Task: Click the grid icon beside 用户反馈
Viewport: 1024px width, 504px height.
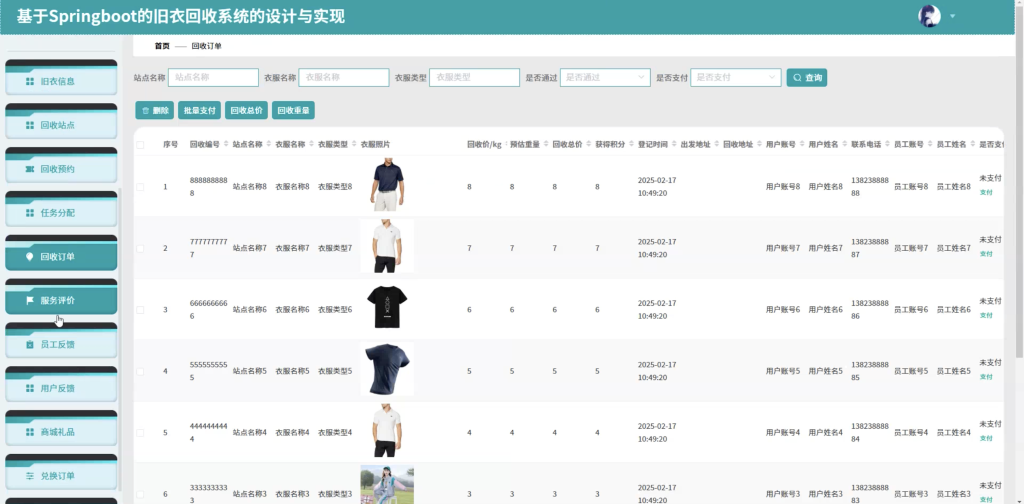Action: point(29,388)
